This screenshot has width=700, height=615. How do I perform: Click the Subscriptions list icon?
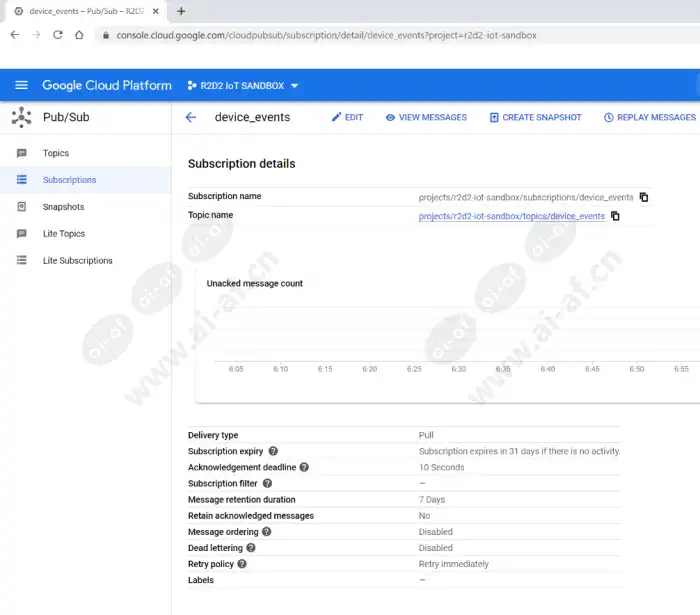tap(21, 179)
